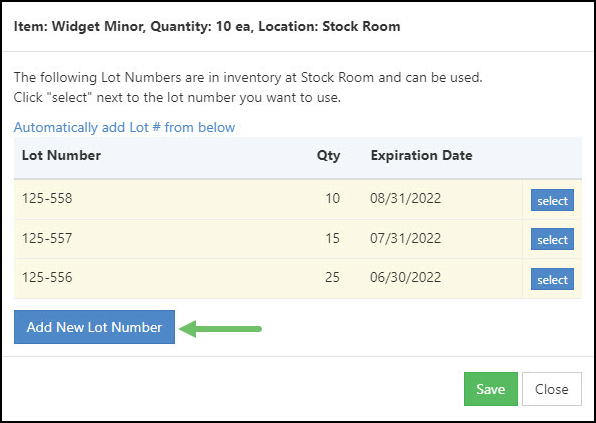This screenshot has height=423, width=596.
Task: Choose the select button for lot 125-557
Action: point(552,239)
